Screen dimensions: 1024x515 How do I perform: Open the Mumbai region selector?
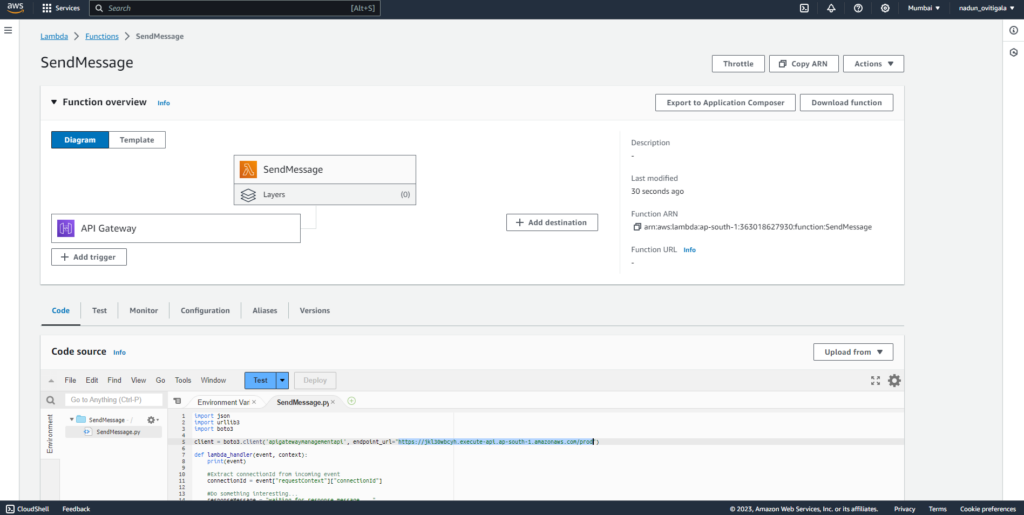point(923,8)
